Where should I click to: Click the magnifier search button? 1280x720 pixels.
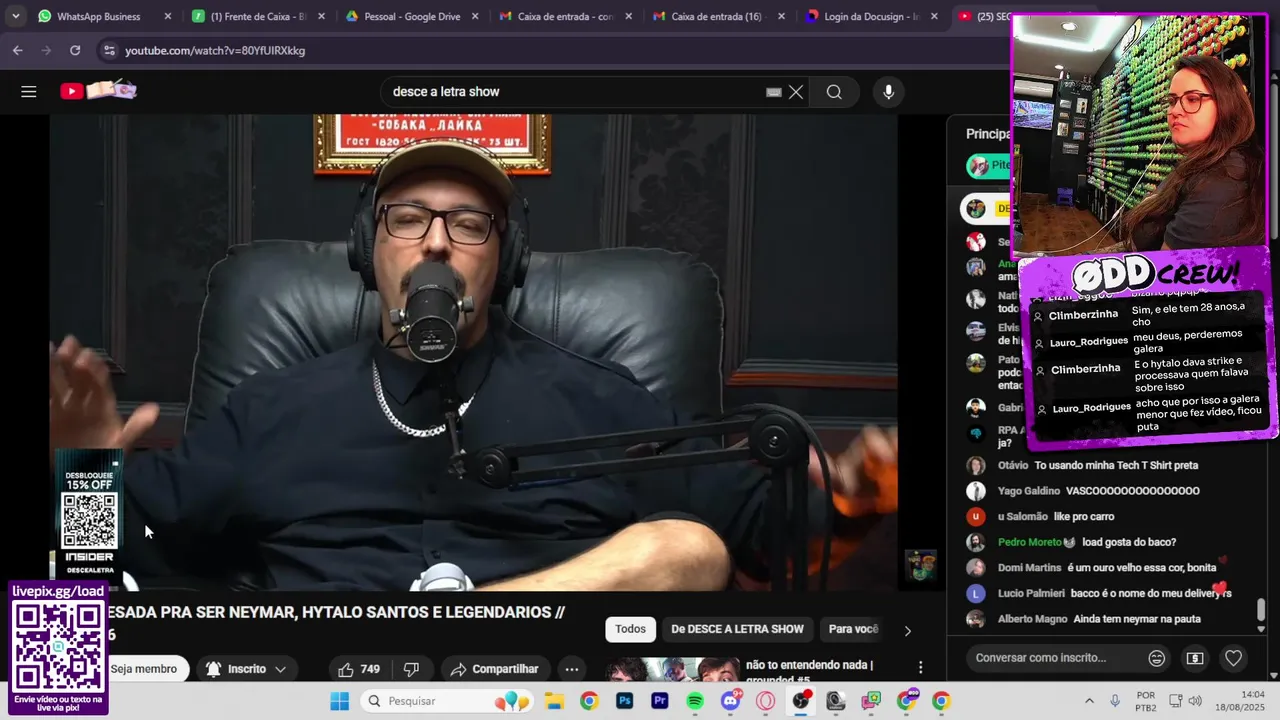[834, 92]
